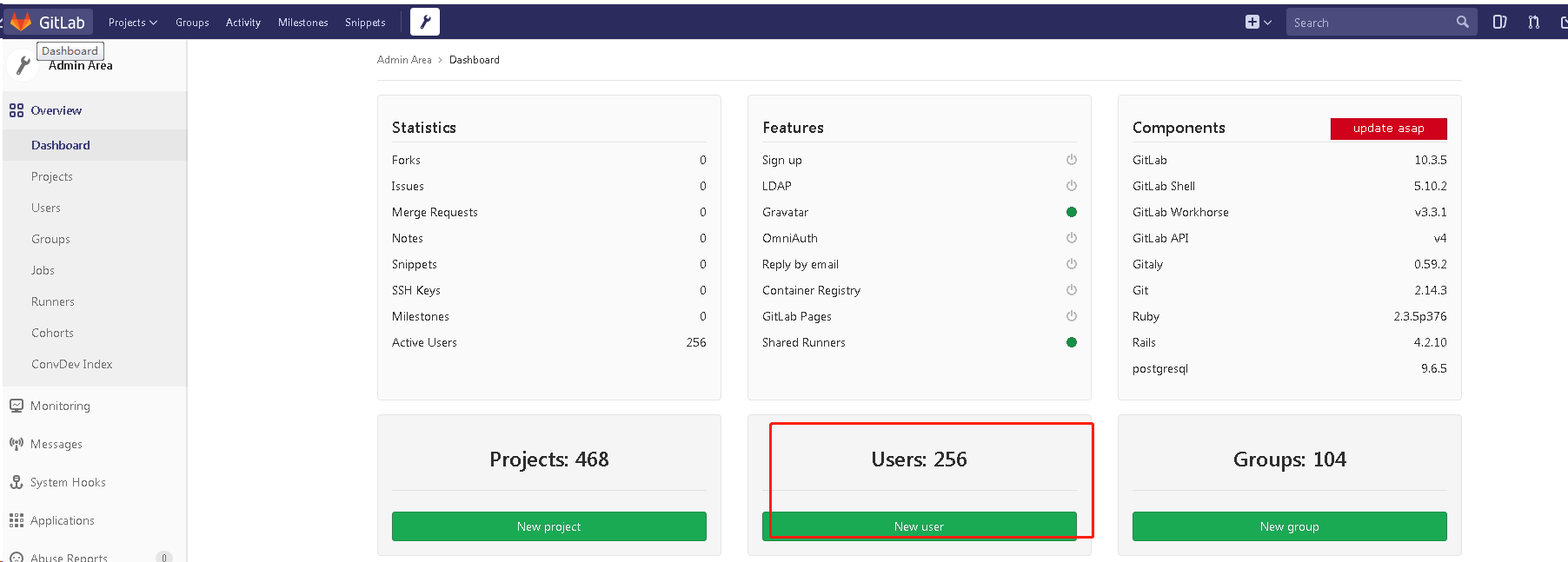
Task: Click the SSH Keys statistic label
Action: [x=416, y=290]
